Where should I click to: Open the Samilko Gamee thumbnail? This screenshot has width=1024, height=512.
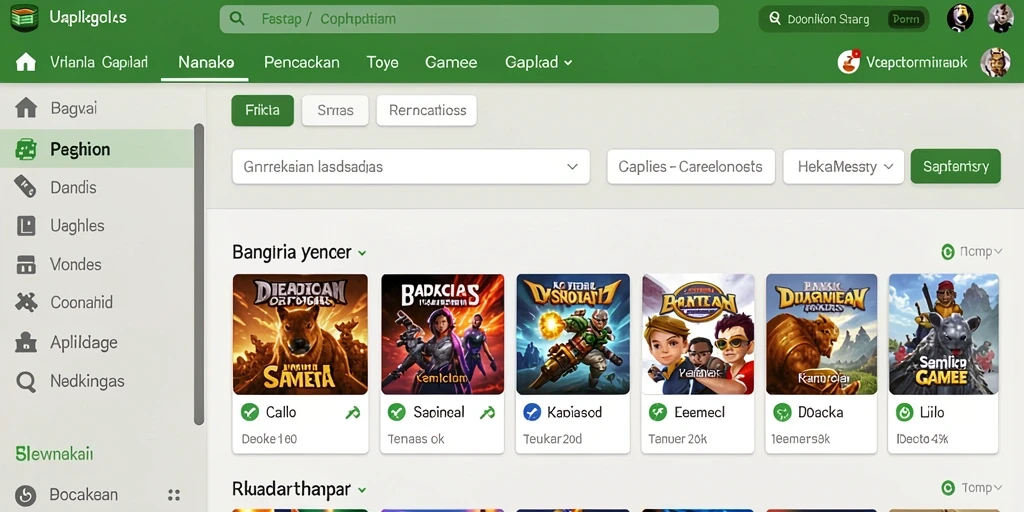(944, 334)
